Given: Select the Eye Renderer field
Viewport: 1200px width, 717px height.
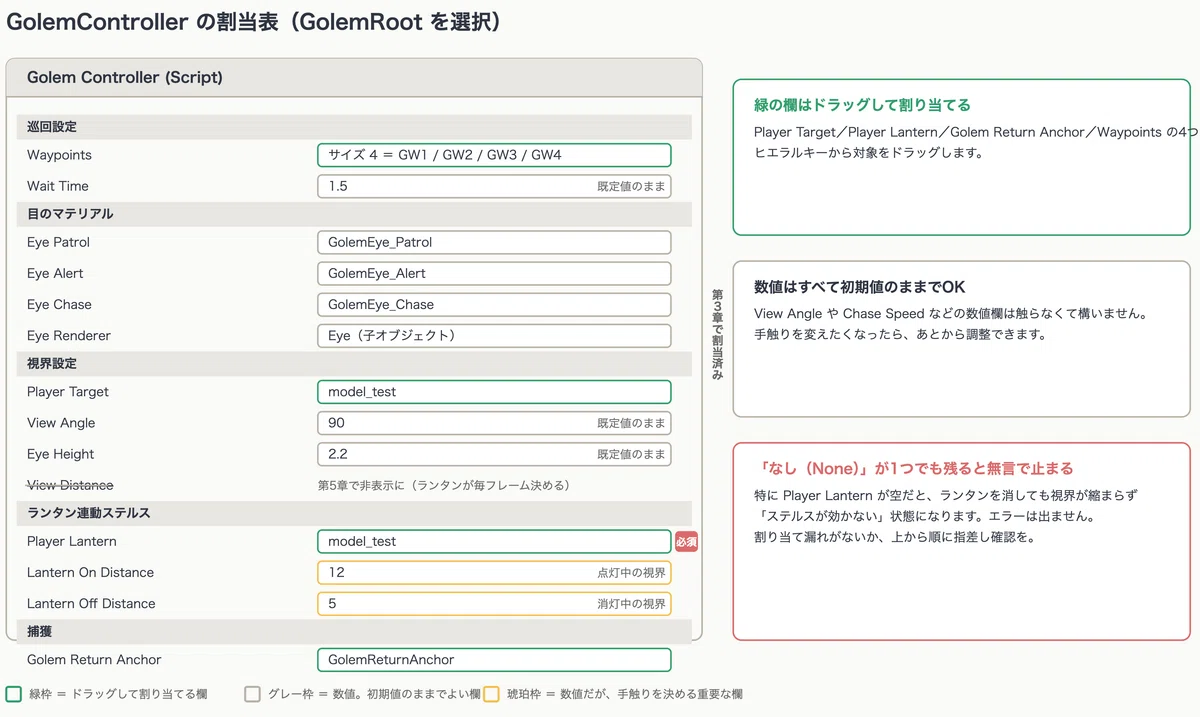Looking at the screenshot, I should tap(494, 336).
